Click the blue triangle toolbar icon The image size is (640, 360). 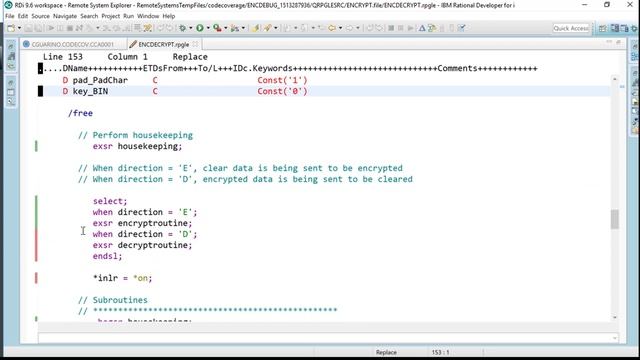(x=422, y=28)
